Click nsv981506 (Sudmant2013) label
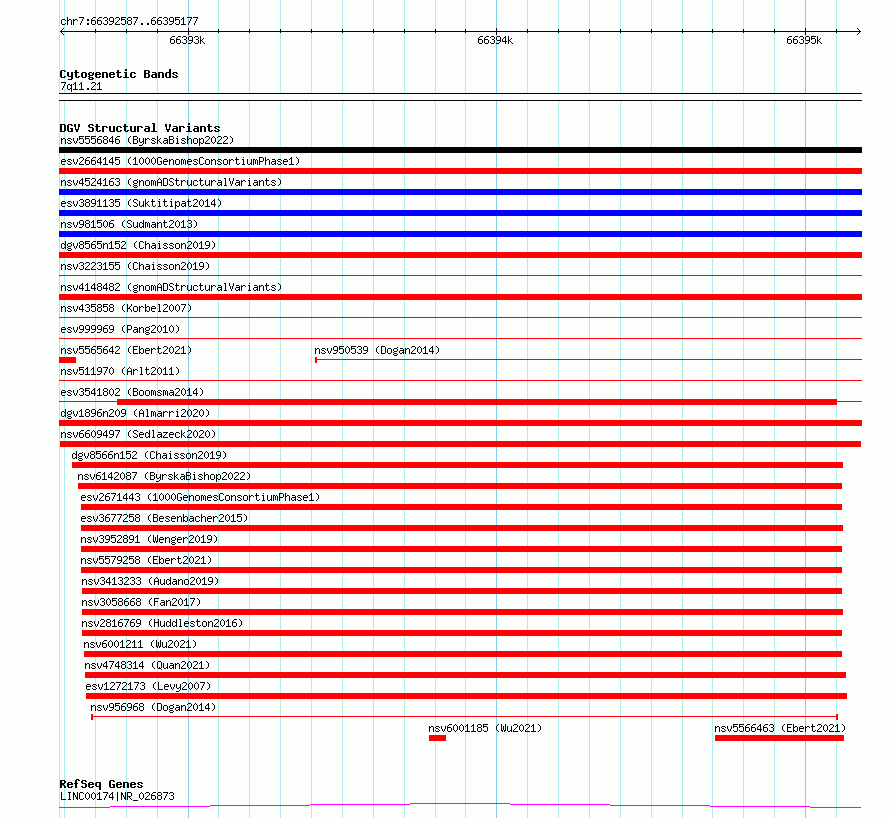Screen dimensions: 890x818 (x=129, y=224)
